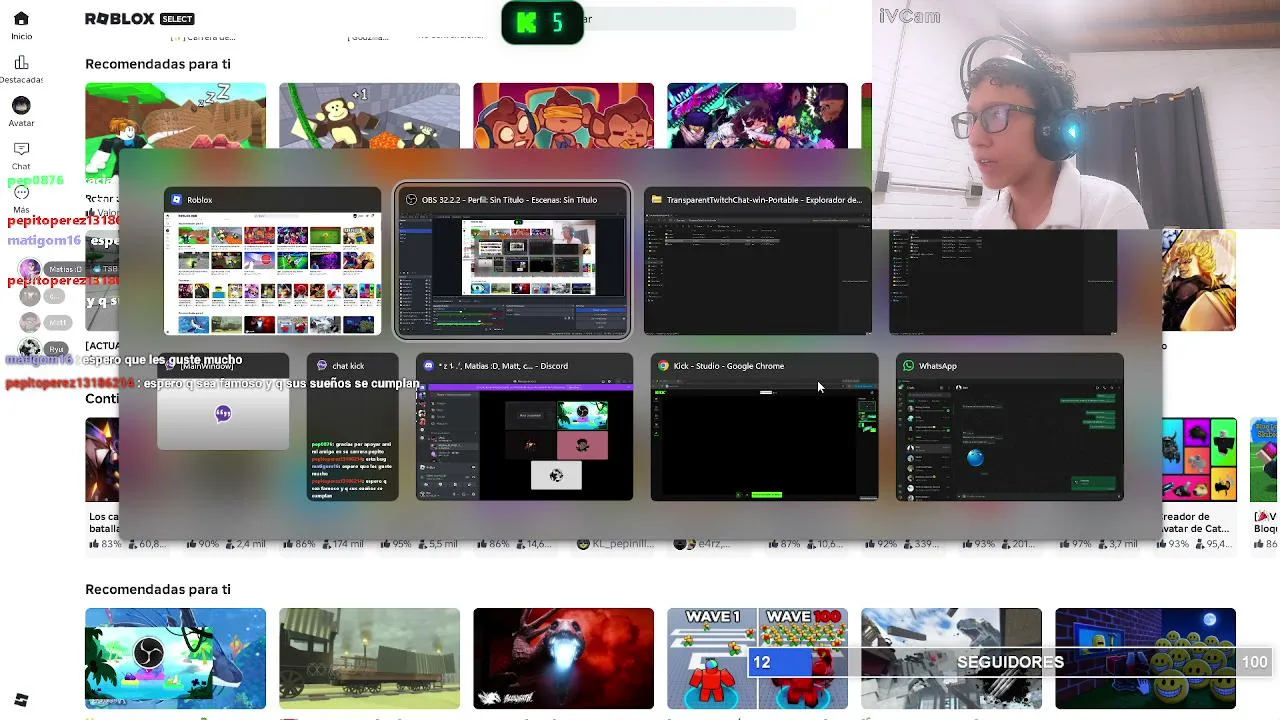Click the WhatsApp icon in the window switcher
1280x720 pixels.
point(908,366)
